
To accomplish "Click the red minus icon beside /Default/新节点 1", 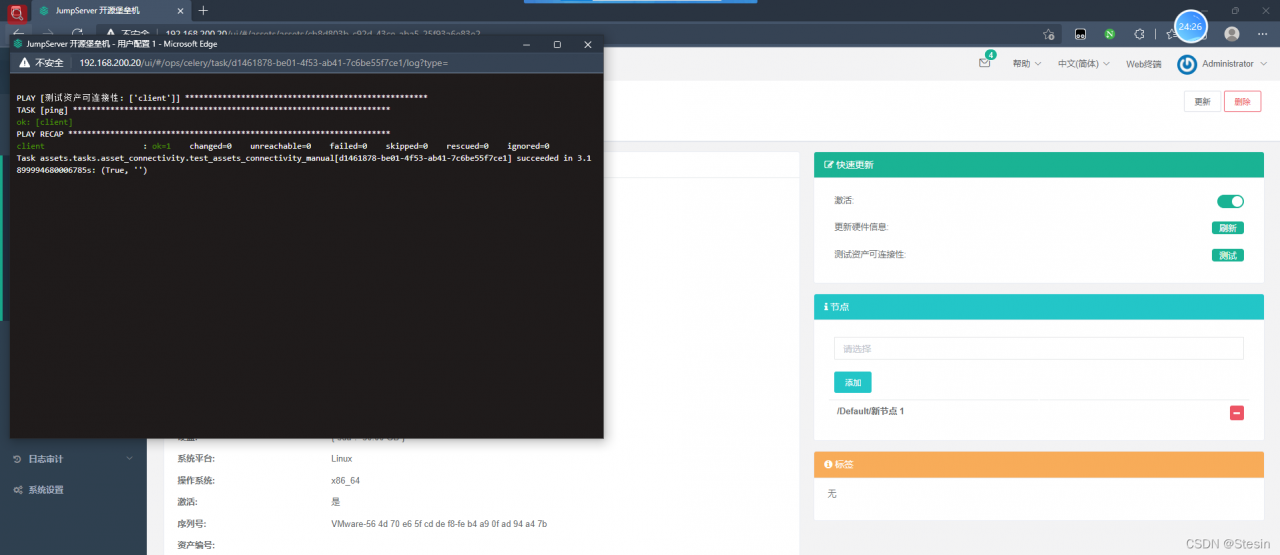I will pyautogui.click(x=1236, y=413).
